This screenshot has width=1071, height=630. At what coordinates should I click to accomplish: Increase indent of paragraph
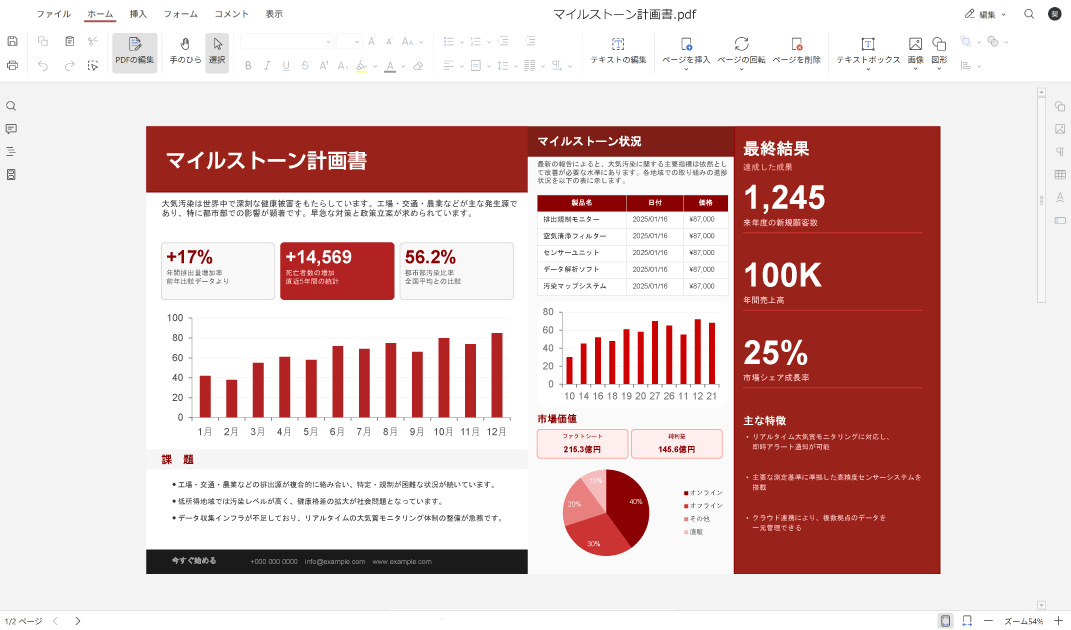[530, 42]
